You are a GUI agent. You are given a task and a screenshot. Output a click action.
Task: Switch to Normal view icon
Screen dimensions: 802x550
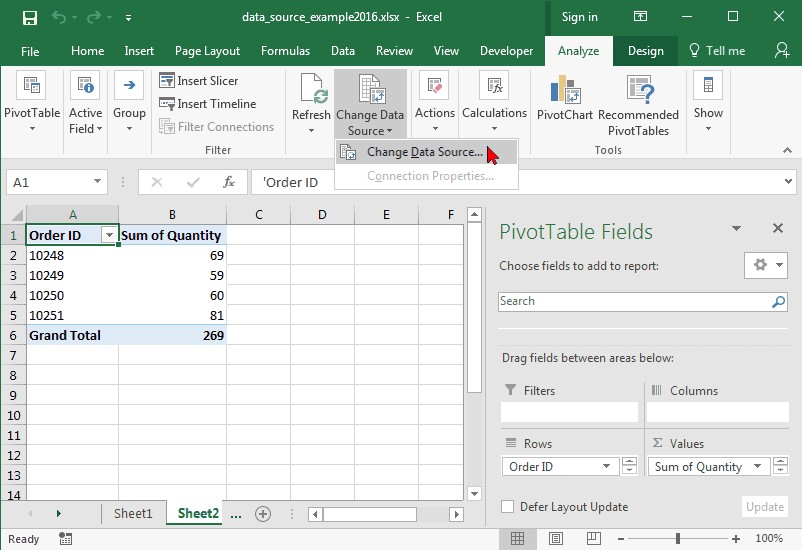(x=517, y=539)
